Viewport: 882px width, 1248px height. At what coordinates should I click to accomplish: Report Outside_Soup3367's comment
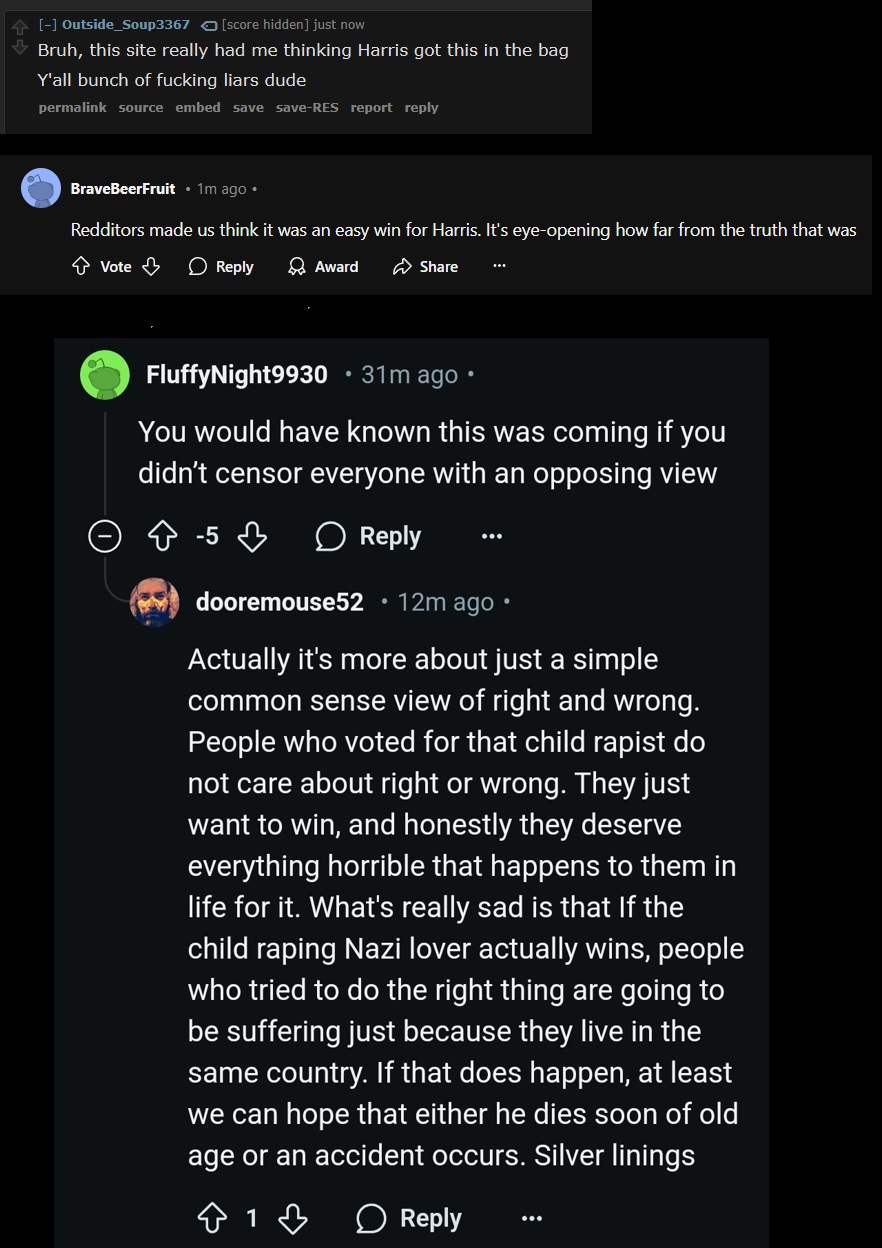click(x=371, y=108)
